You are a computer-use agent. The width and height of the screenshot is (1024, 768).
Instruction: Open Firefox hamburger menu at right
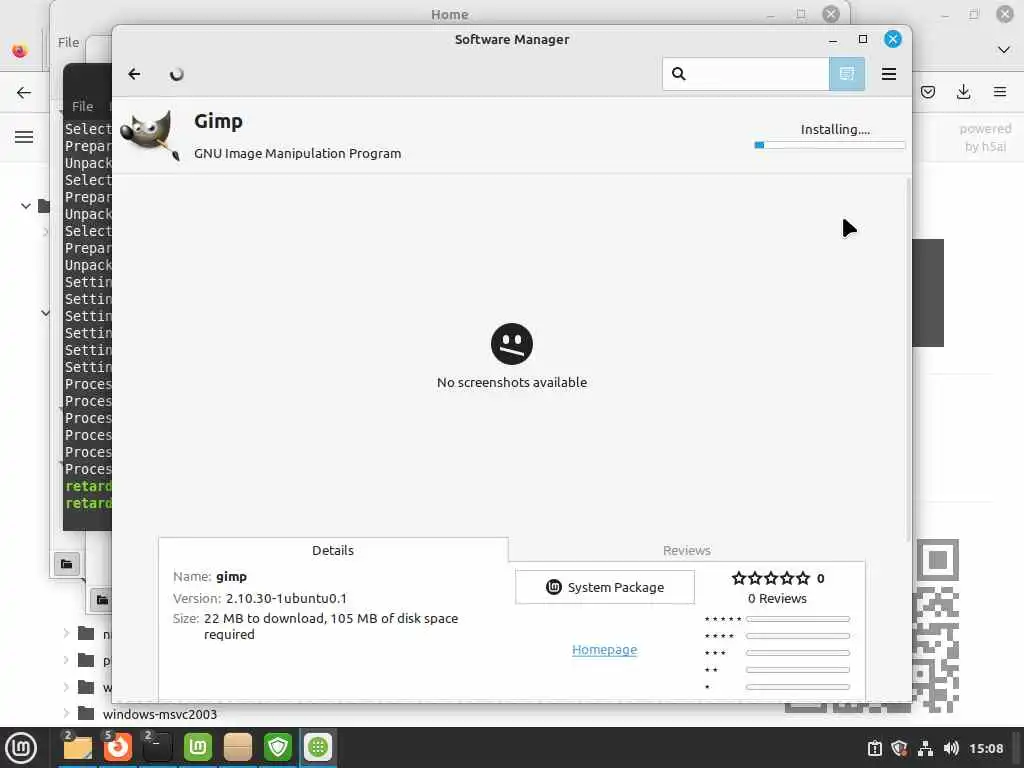1000,92
